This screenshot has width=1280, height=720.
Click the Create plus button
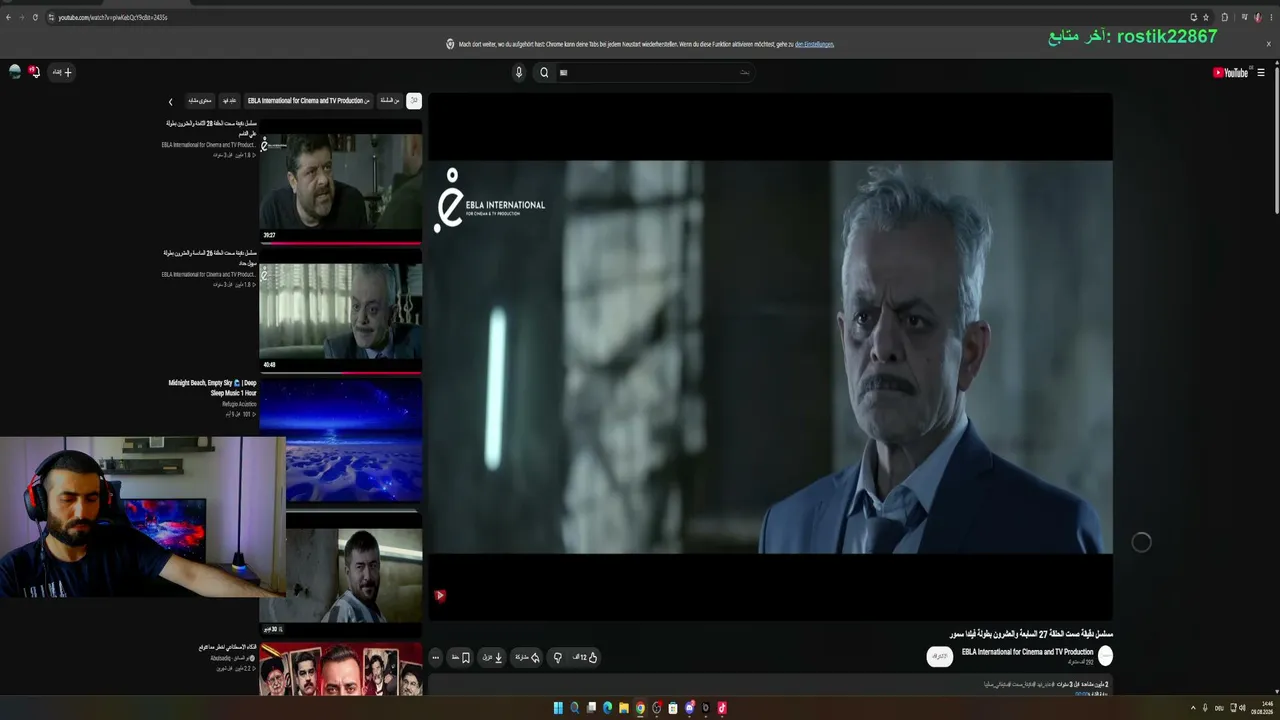click(x=62, y=72)
